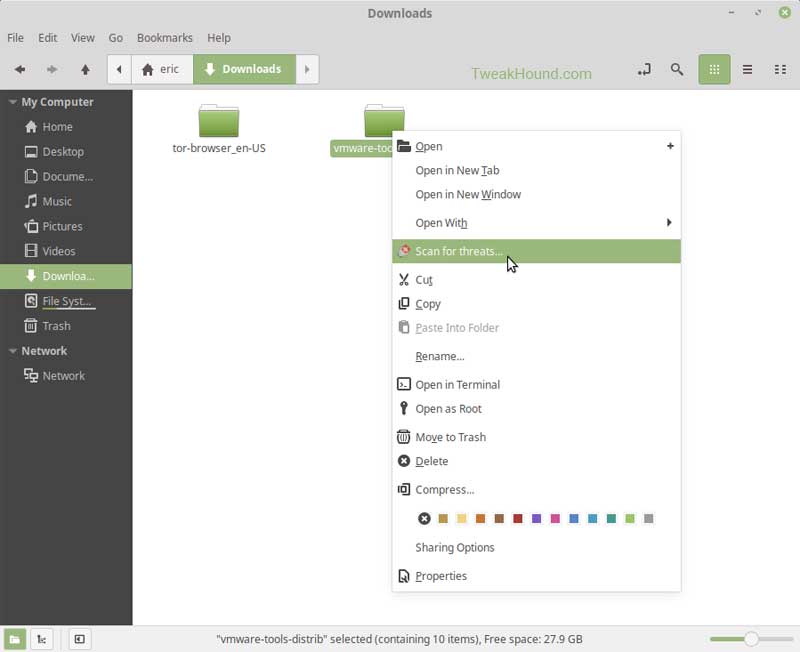The image size is (800, 652).
Task: Choose Compress from the context menu
Action: pos(536,490)
